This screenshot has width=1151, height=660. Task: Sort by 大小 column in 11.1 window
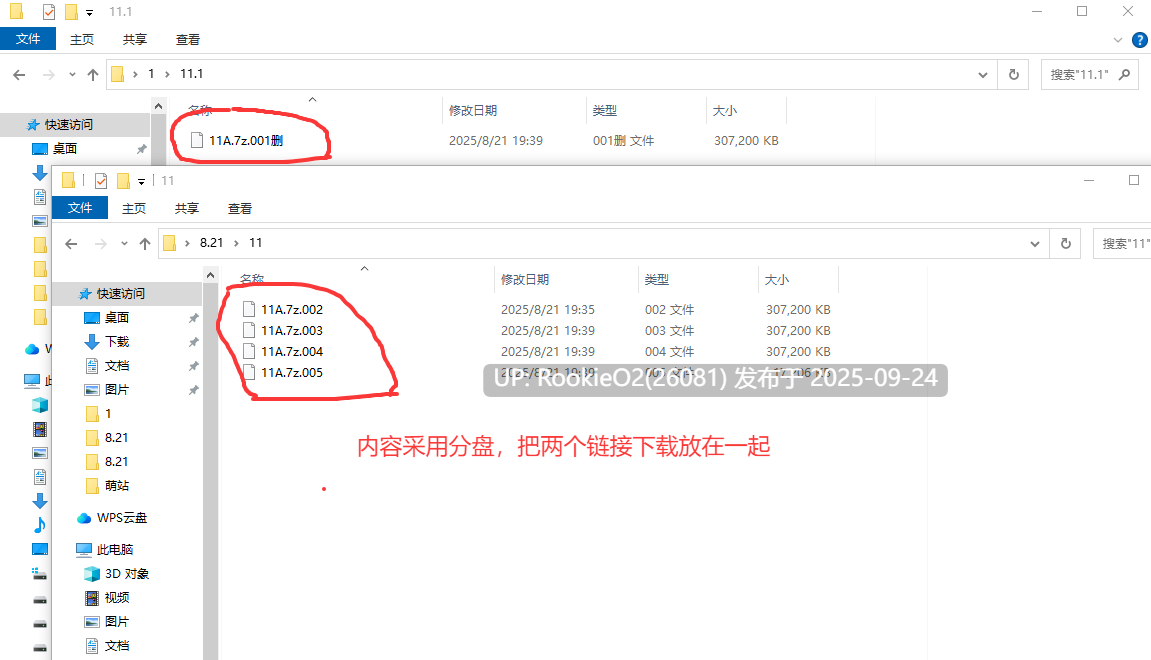coord(725,111)
